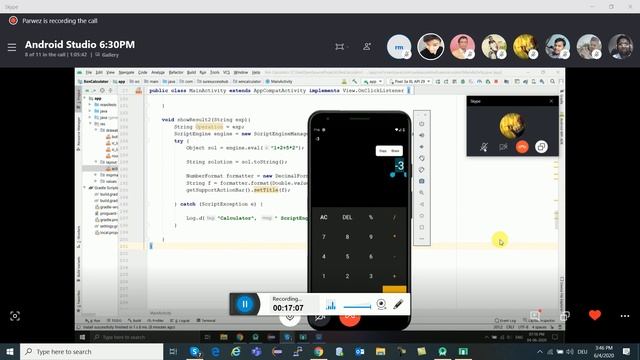640x360 pixels.
Task: Click the build hammer icon in Android Studio
Action: (354, 81)
